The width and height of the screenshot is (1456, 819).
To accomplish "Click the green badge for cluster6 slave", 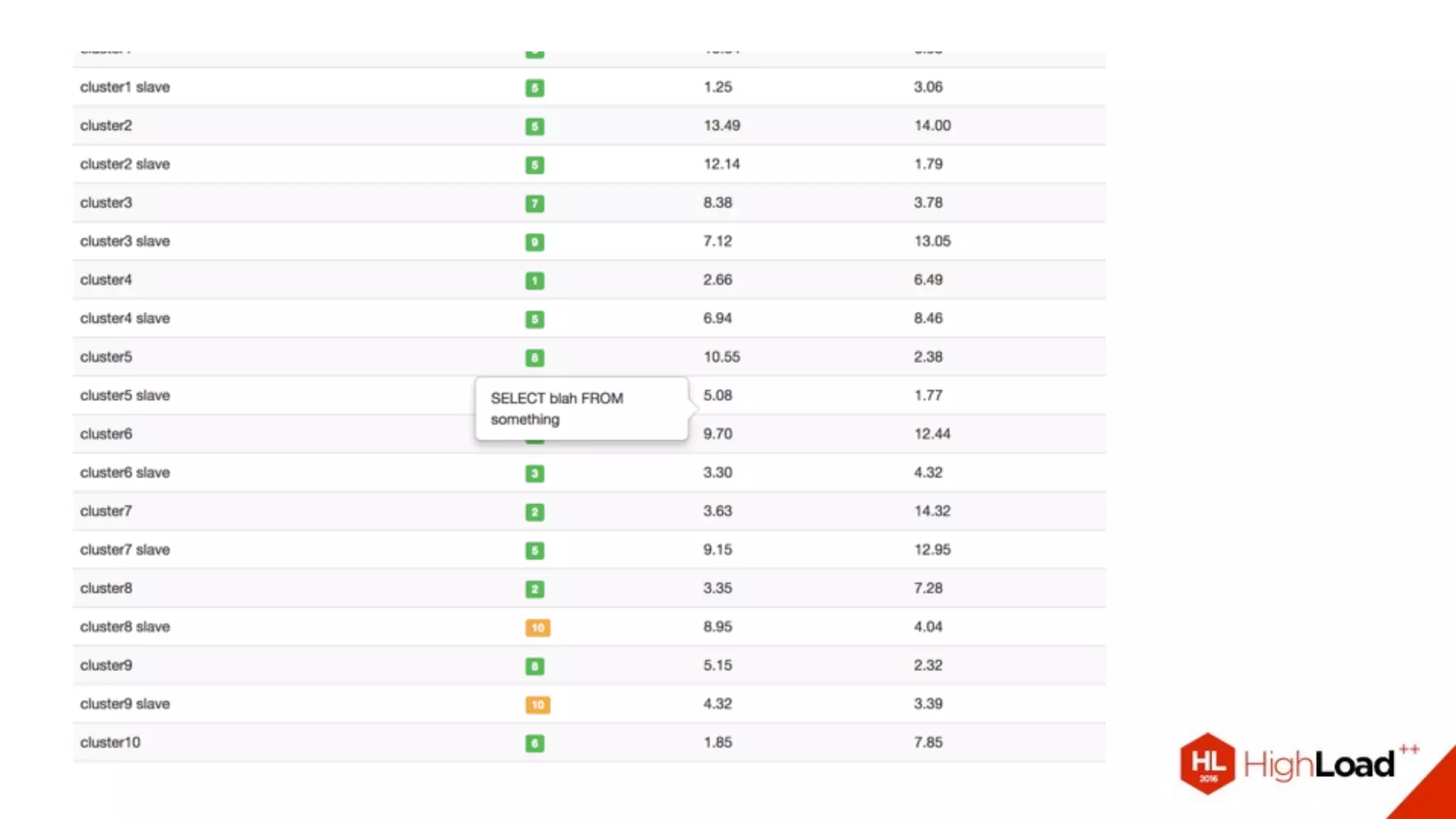I will pyautogui.click(x=535, y=473).
